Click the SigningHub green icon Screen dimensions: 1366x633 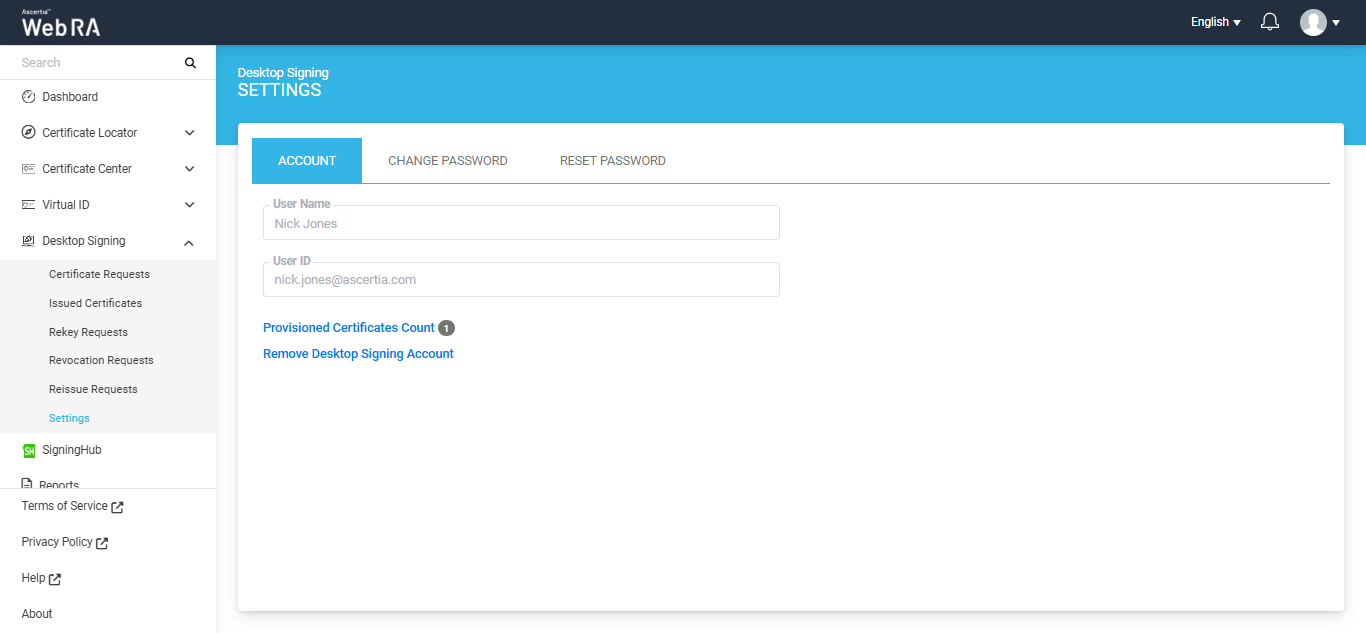(29, 451)
